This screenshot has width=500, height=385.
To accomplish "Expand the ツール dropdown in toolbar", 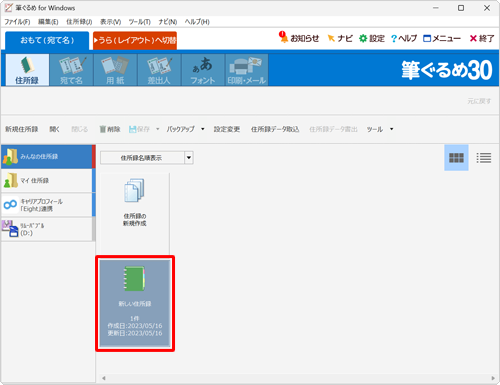I will click(x=392, y=129).
